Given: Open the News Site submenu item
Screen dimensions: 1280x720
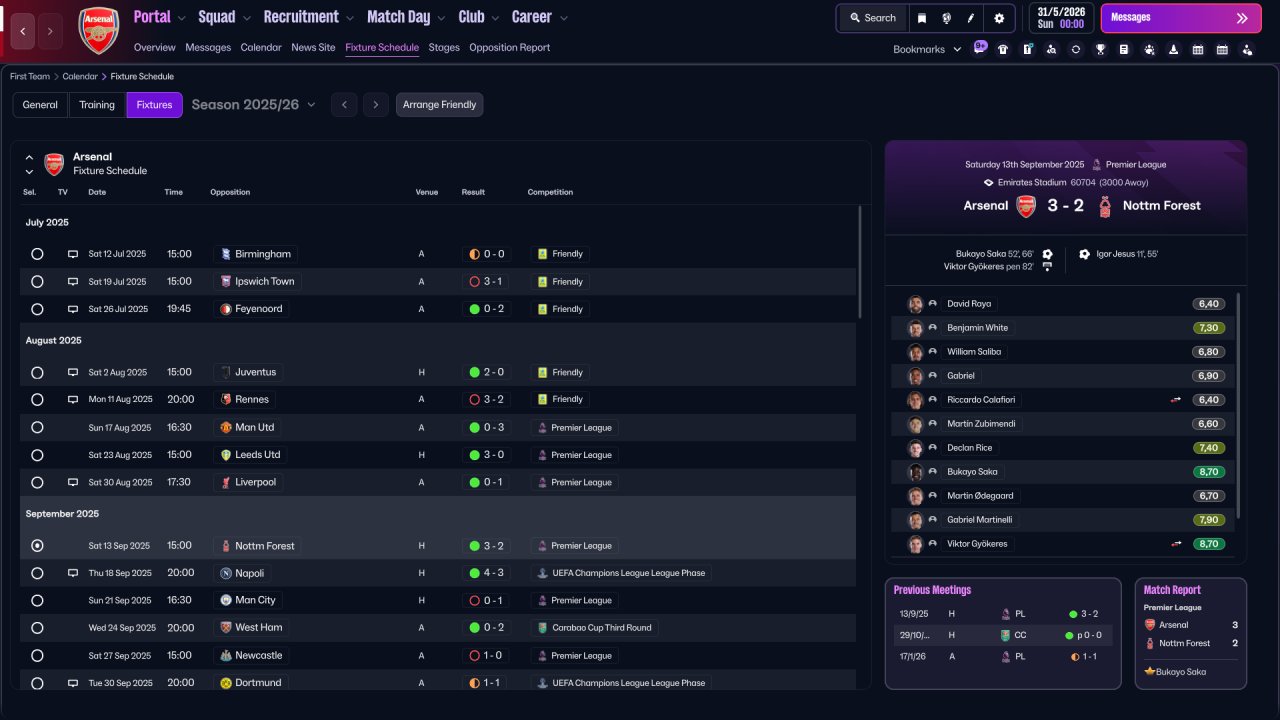Looking at the screenshot, I should tap(313, 47).
